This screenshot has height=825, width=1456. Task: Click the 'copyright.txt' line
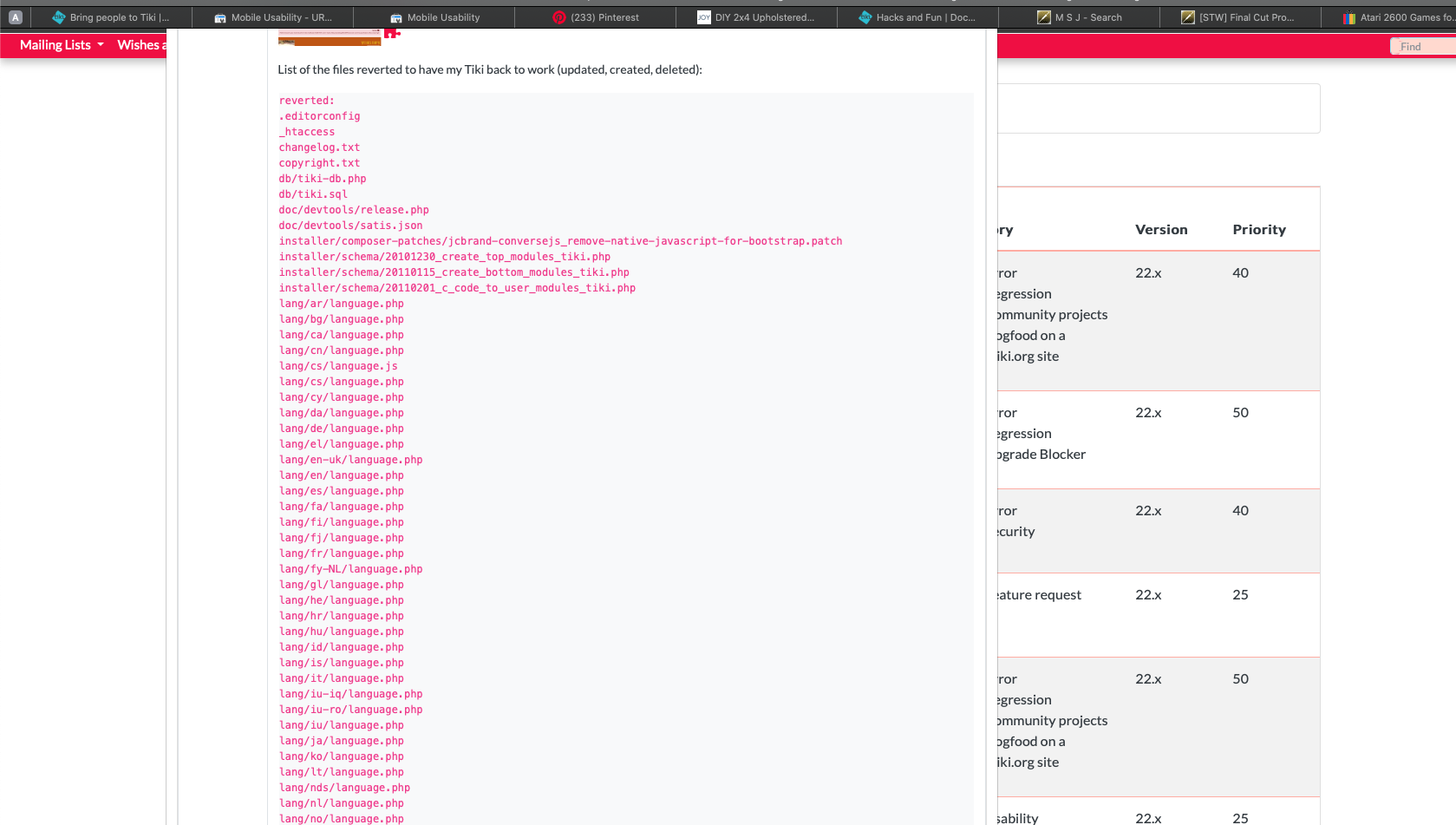pos(319,163)
